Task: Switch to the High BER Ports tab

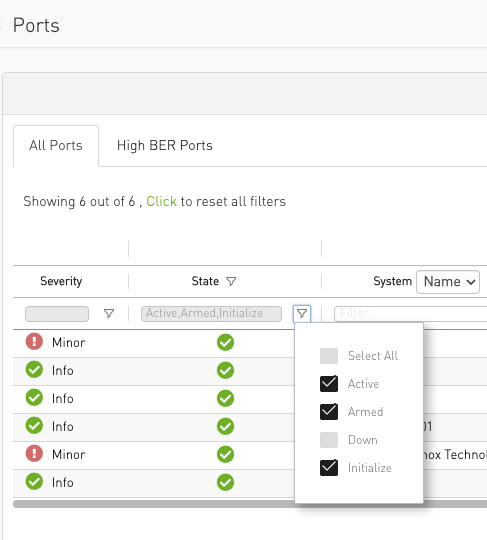Action: pos(165,145)
